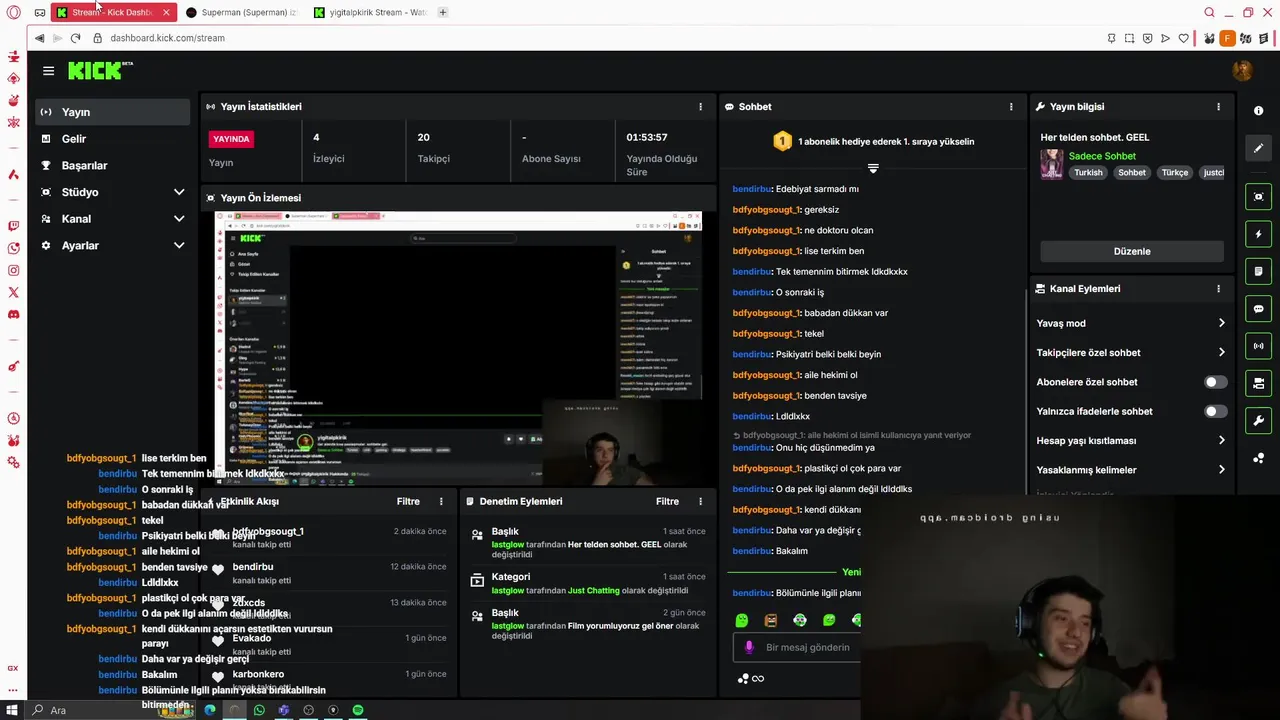This screenshot has width=1280, height=720.
Task: Open Denetim Eylemleri panel three-dot menu
Action: click(700, 501)
